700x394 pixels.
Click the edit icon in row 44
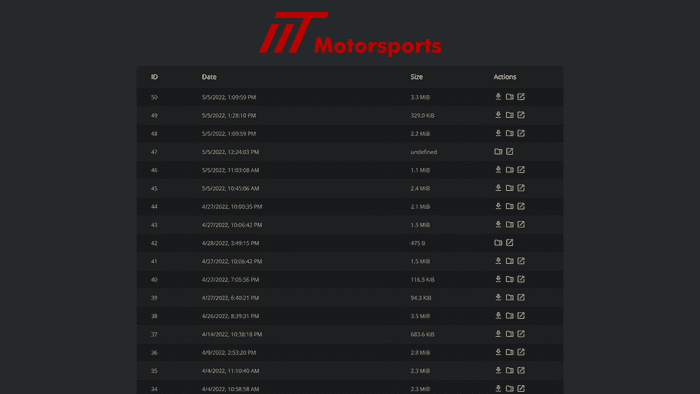(521, 207)
